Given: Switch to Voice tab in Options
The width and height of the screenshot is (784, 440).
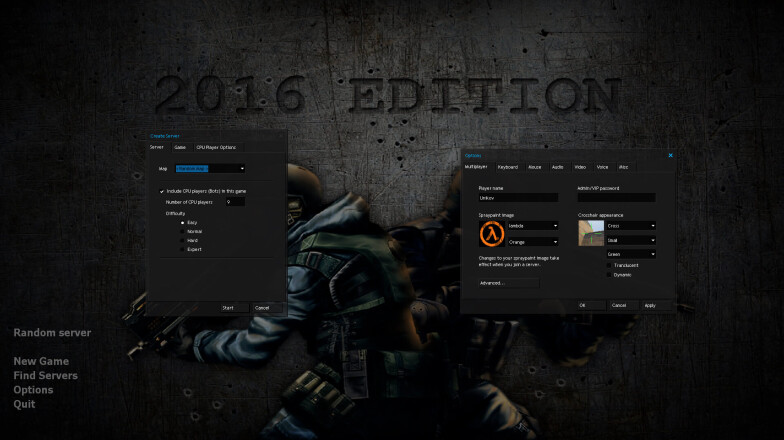Looking at the screenshot, I should point(602,167).
